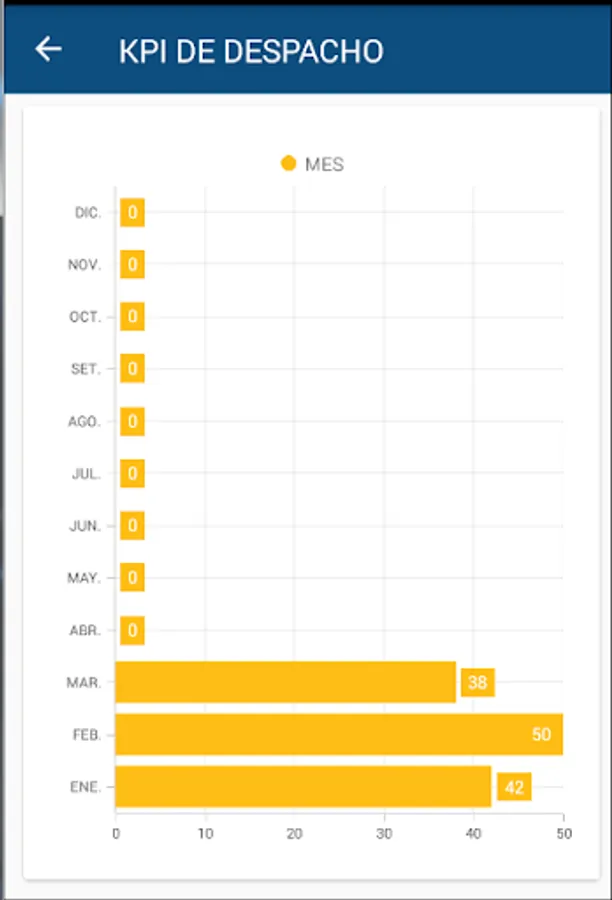Click the KPI DE DESPACHO title
Image resolution: width=612 pixels, height=900 pixels.
(x=251, y=51)
